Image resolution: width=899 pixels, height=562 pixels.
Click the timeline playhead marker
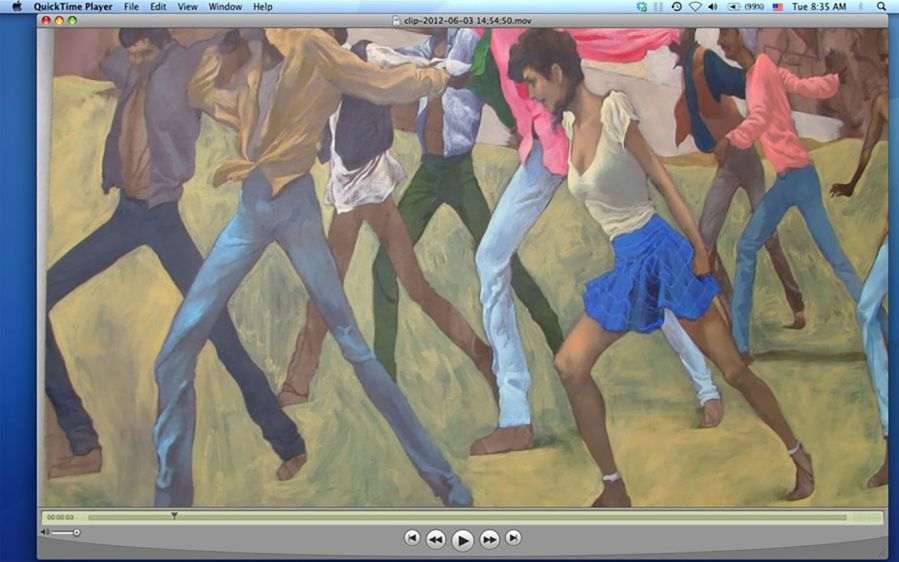[x=174, y=516]
